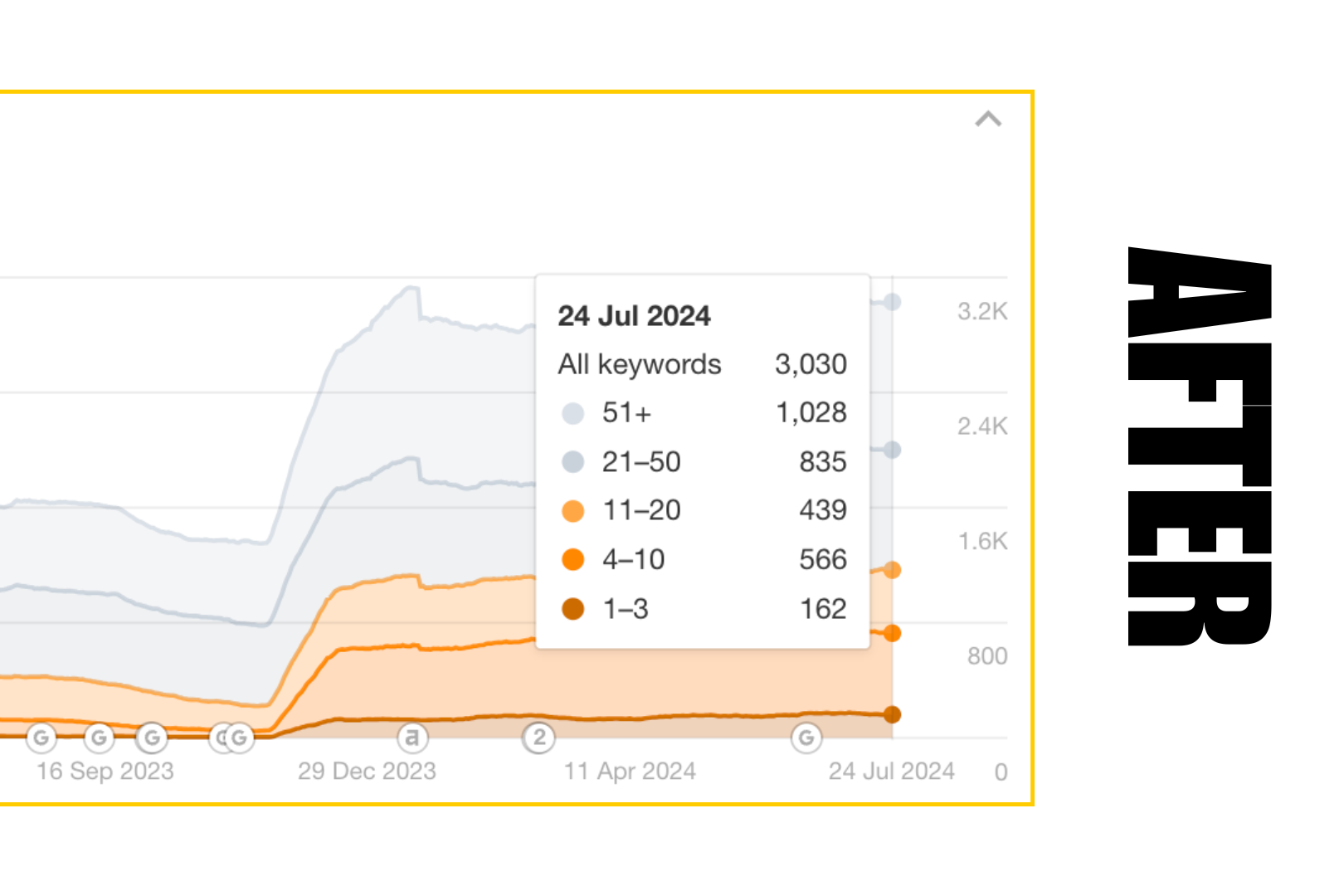1344x896 pixels.
Task: Click the numbered "2" timeline marker
Action: 539,737
